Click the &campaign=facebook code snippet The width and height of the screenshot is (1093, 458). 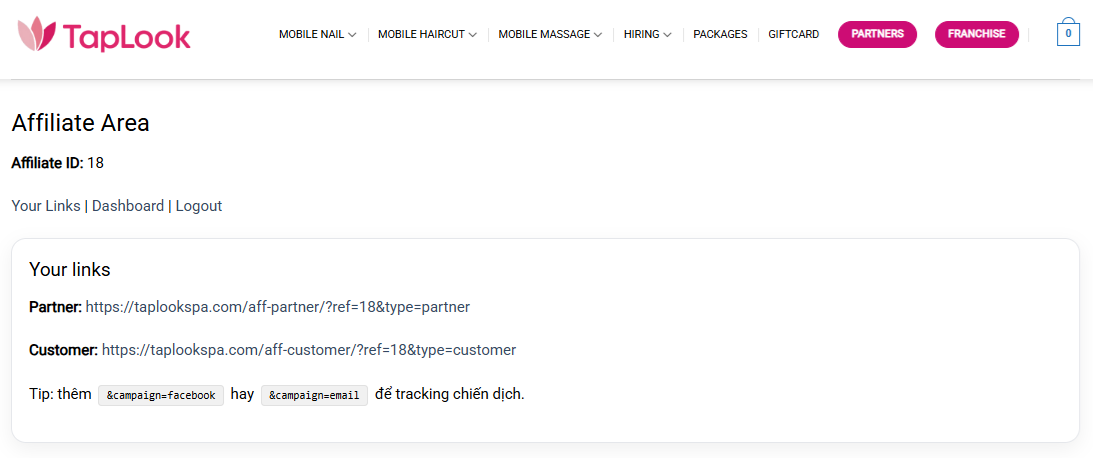[x=161, y=395]
